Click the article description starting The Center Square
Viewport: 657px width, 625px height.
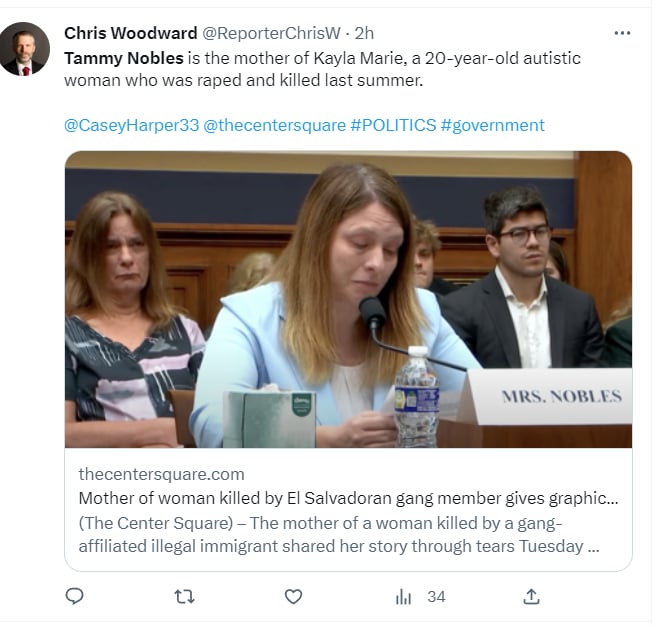[339, 535]
